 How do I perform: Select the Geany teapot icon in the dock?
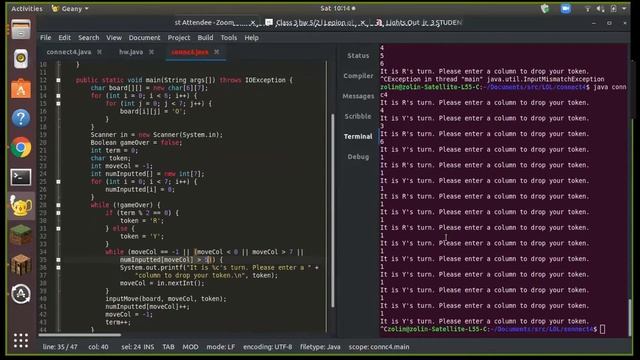(x=21, y=206)
